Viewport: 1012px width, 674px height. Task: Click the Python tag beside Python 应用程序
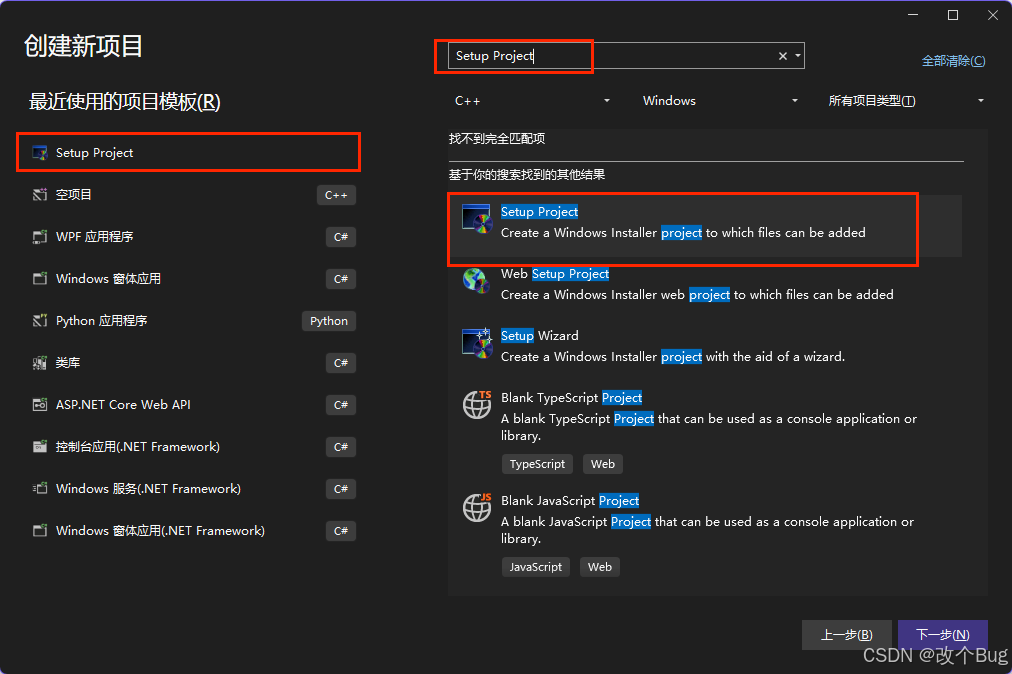pos(329,321)
